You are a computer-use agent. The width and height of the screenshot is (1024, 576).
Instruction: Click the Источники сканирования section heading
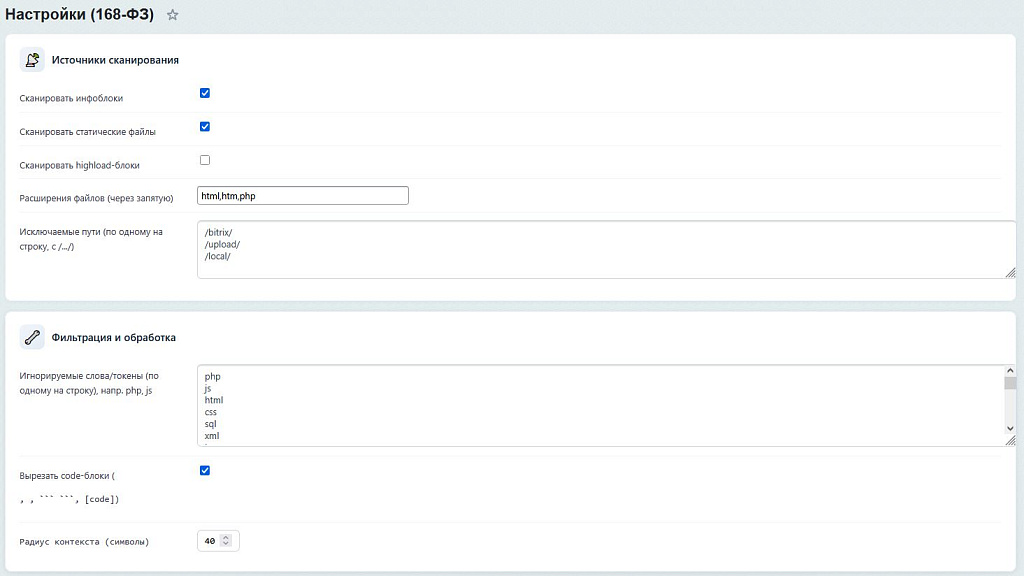pyautogui.click(x=115, y=60)
